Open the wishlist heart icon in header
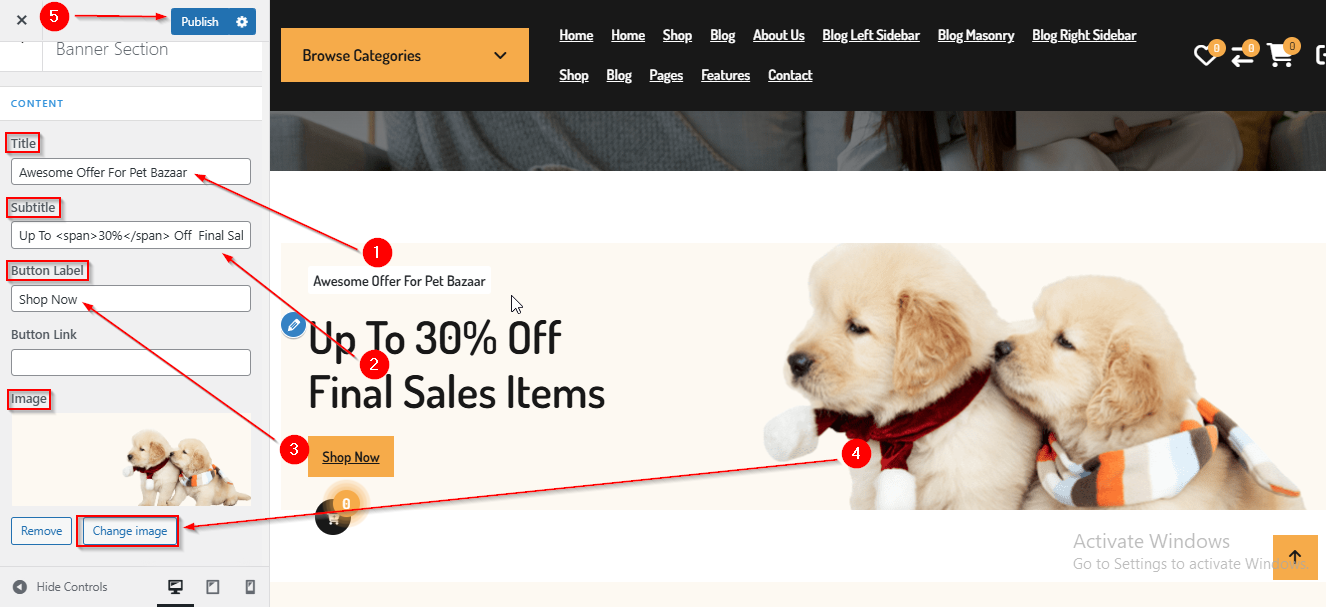 (x=1206, y=56)
